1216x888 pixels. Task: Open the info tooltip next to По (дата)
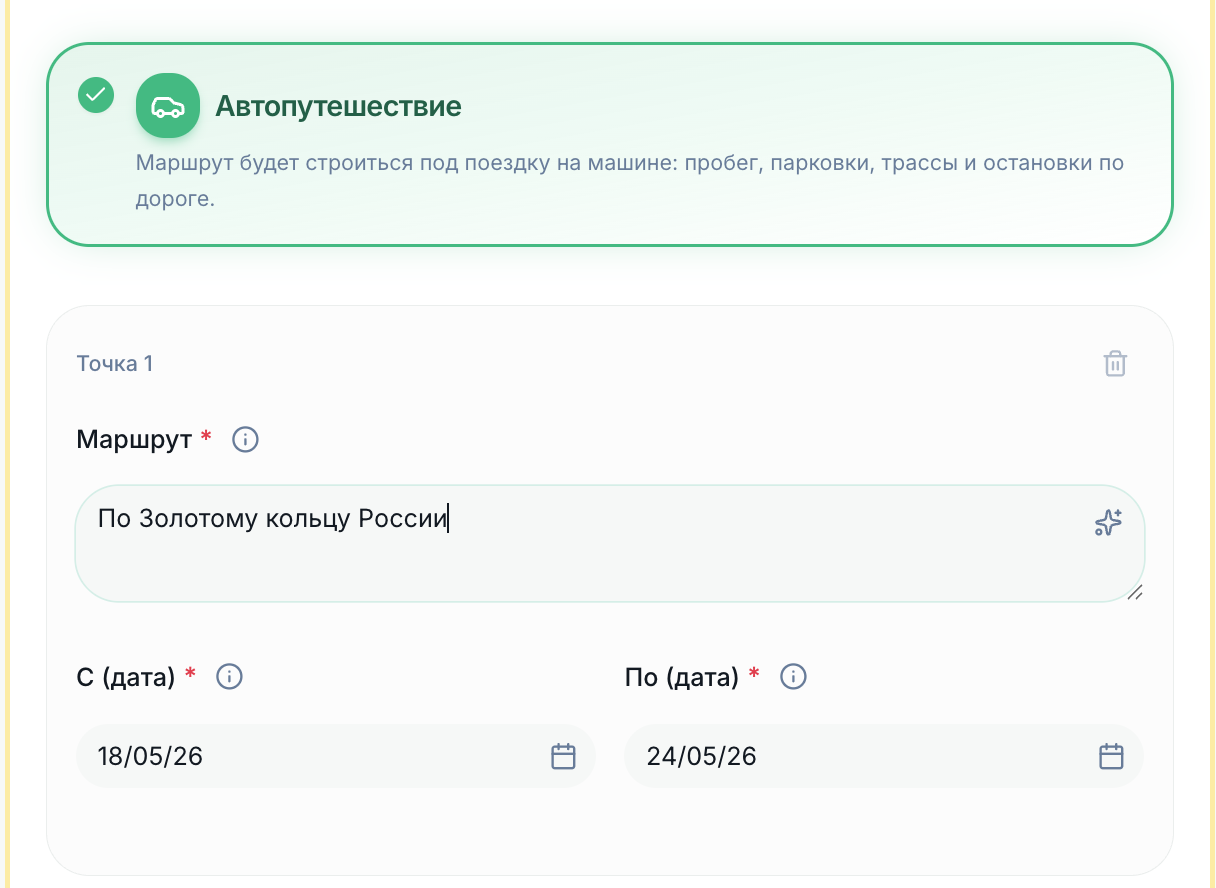[793, 677]
